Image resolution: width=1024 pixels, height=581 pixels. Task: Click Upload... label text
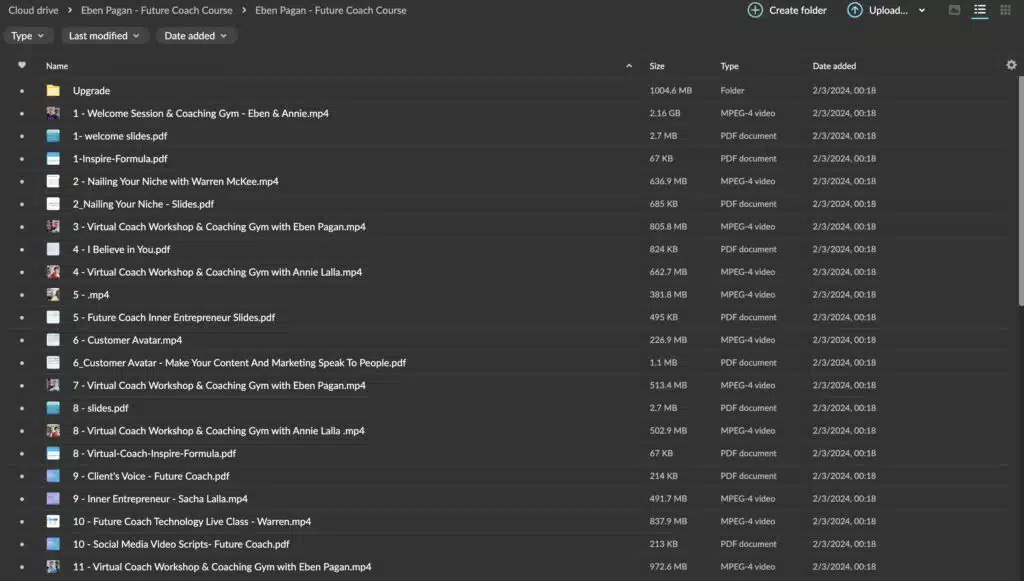click(x=888, y=10)
